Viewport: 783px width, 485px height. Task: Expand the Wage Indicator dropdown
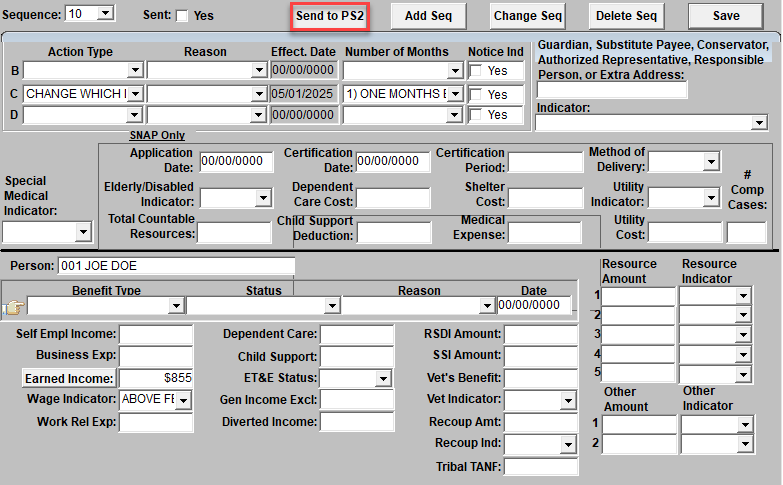click(x=183, y=400)
